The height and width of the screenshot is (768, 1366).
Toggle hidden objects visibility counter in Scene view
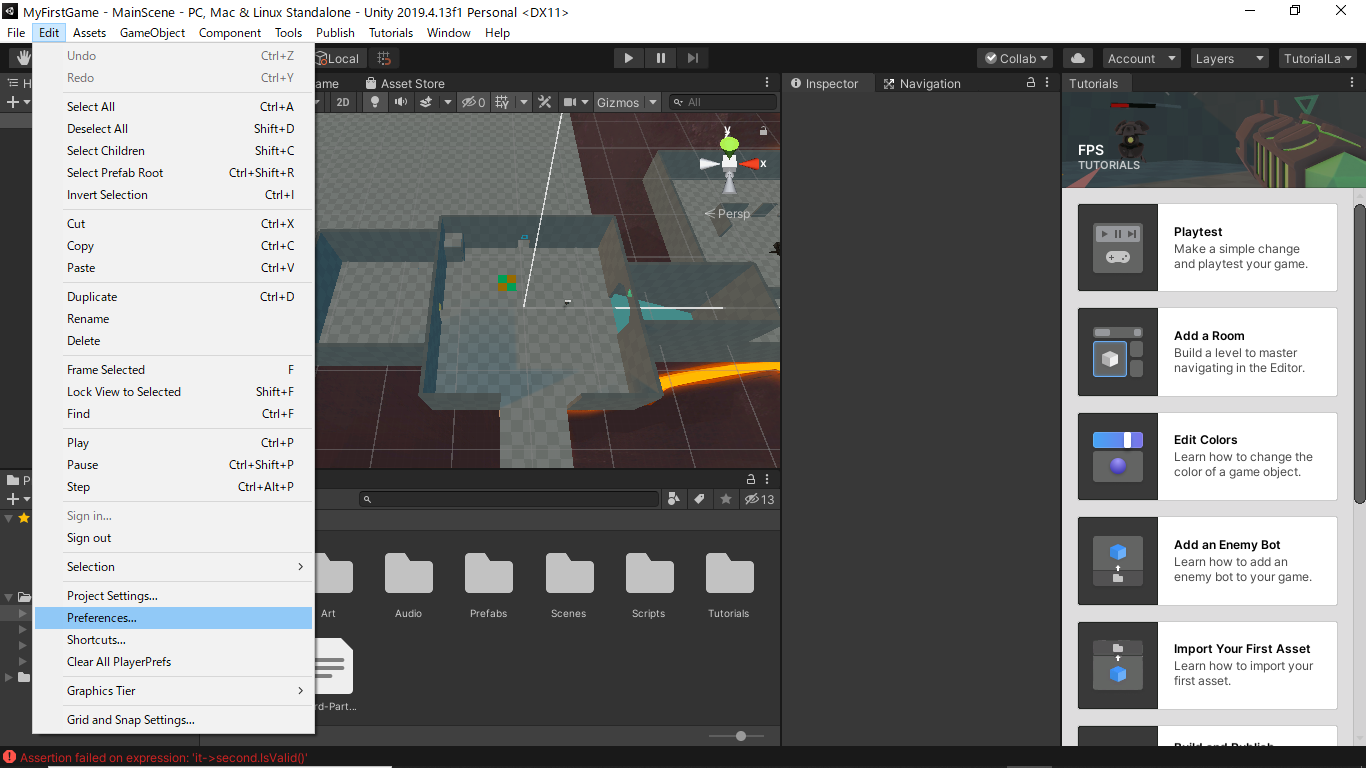474,102
